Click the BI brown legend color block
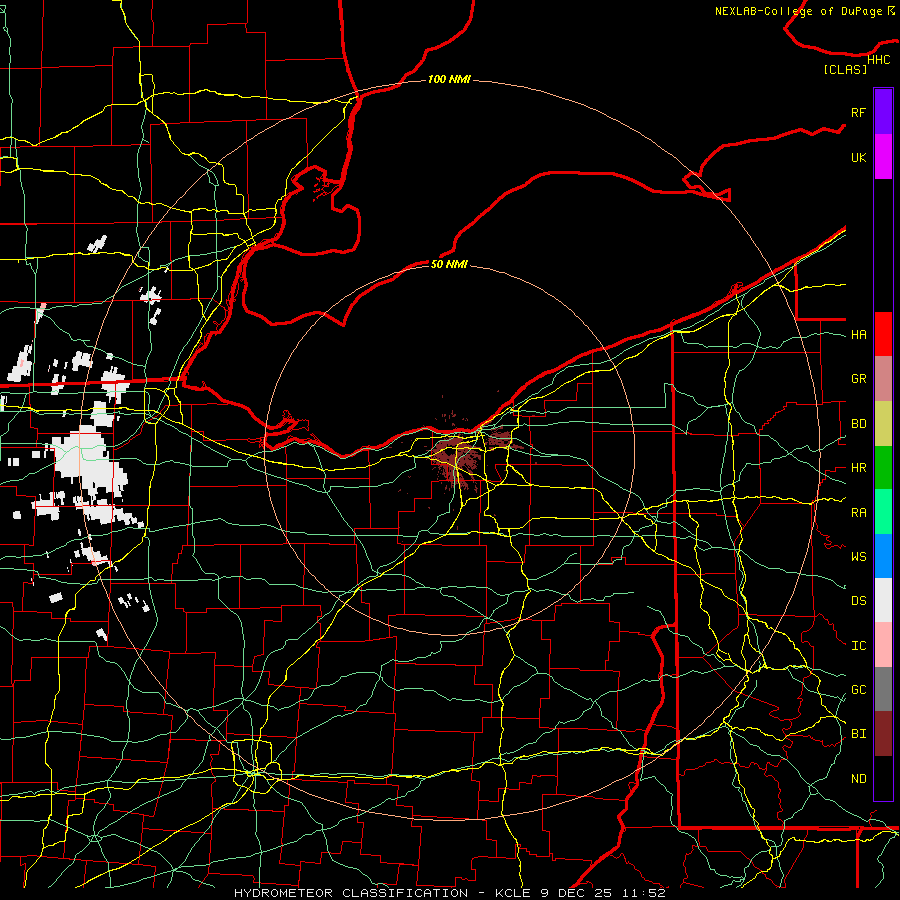This screenshot has width=900, height=900. [883, 734]
